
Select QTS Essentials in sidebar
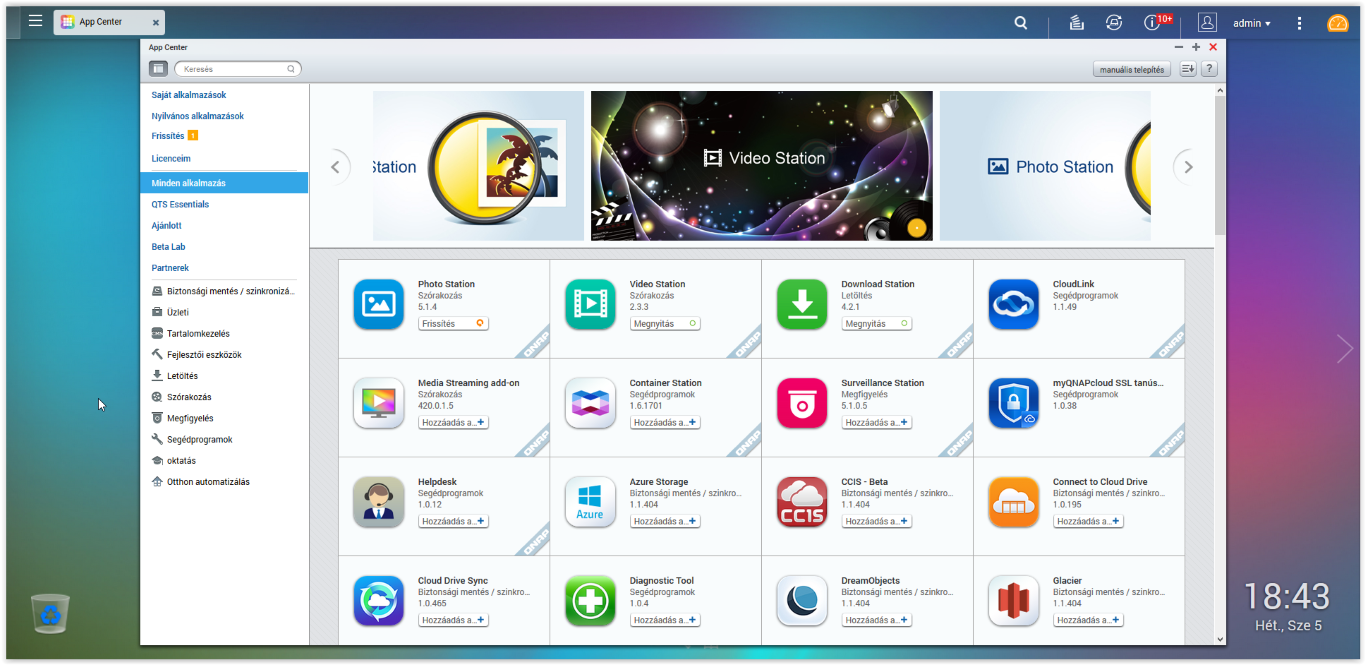click(180, 204)
